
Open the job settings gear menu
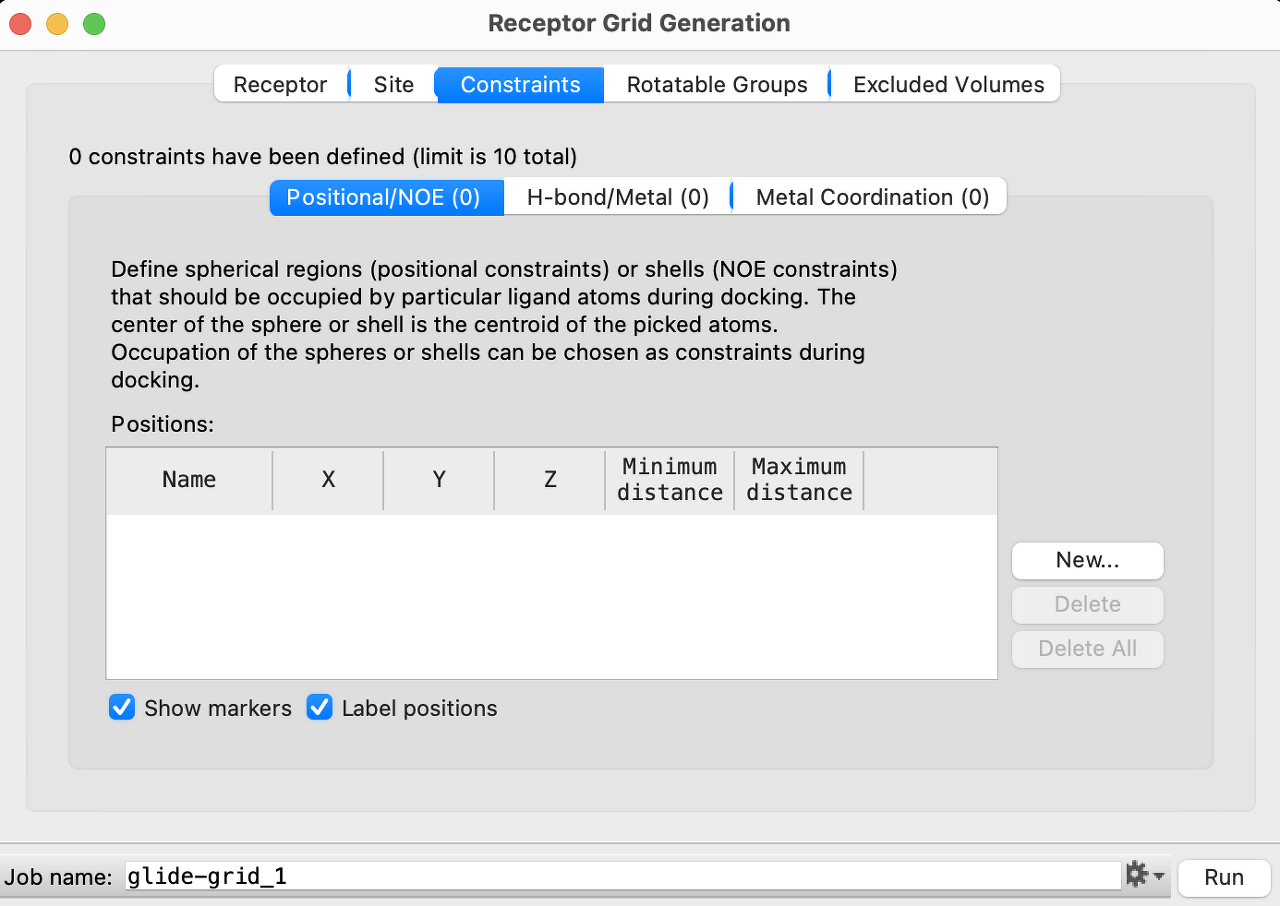(1144, 876)
